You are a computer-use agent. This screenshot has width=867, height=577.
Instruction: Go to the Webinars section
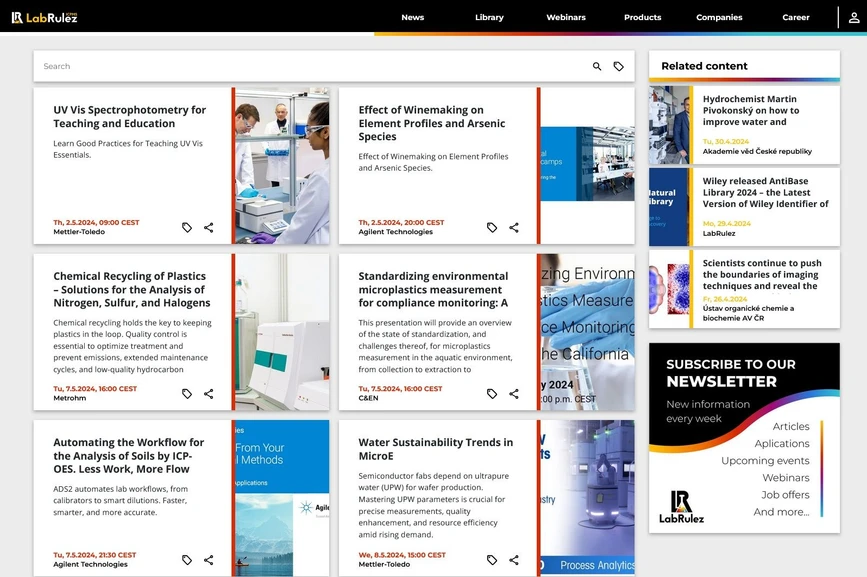[566, 17]
